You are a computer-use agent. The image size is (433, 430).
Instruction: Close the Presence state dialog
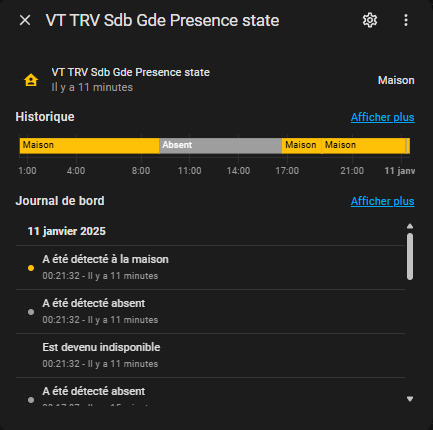tap(25, 20)
